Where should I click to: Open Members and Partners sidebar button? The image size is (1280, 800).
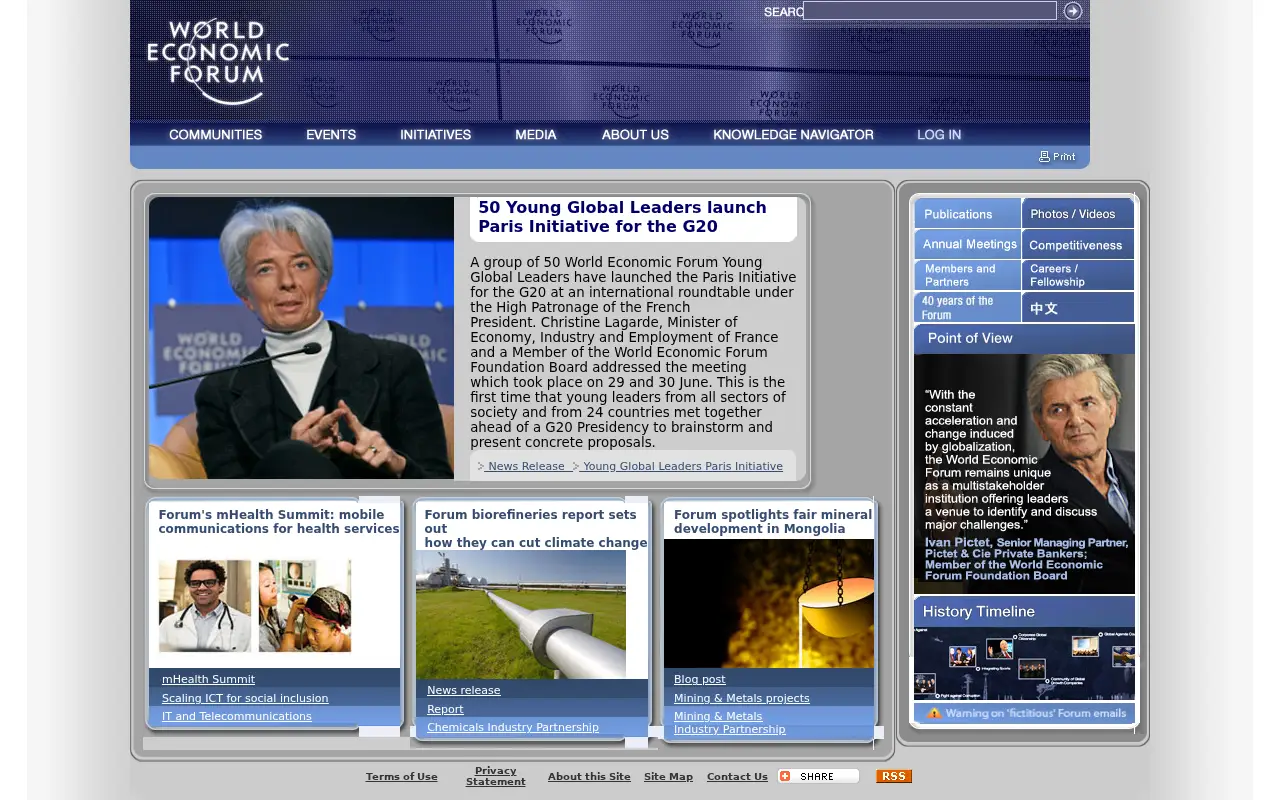click(967, 275)
